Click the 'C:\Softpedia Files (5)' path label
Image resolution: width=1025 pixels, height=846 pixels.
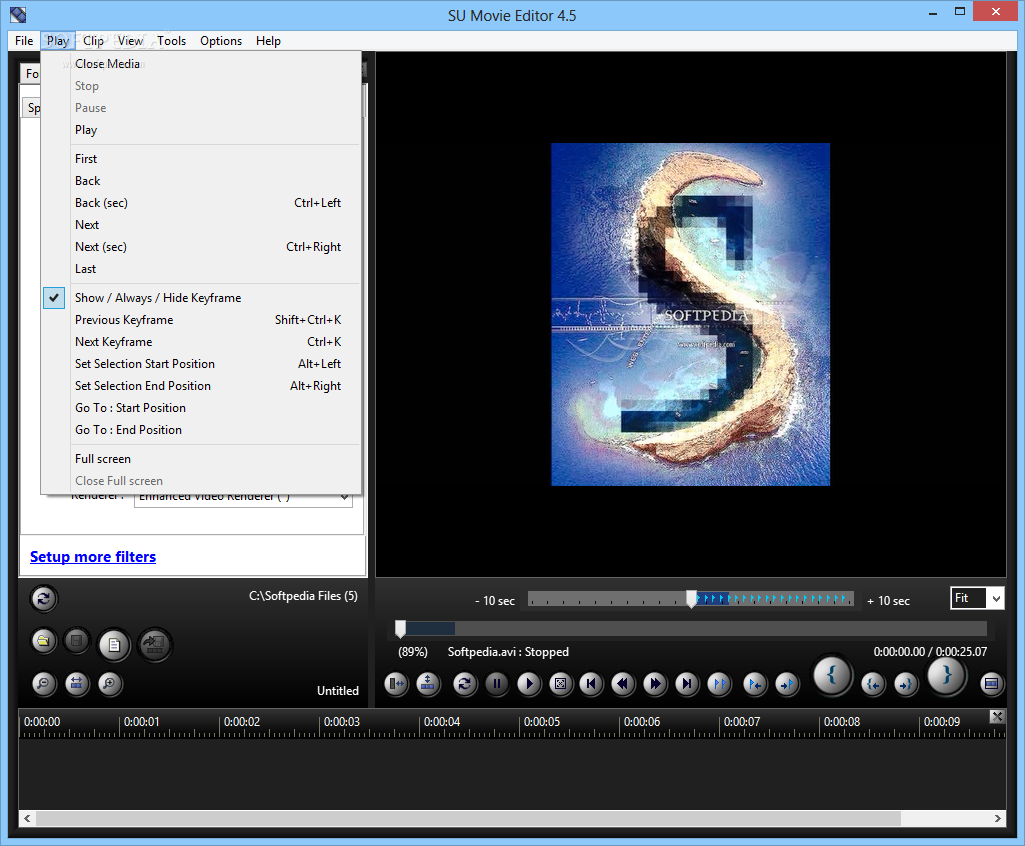coord(303,596)
